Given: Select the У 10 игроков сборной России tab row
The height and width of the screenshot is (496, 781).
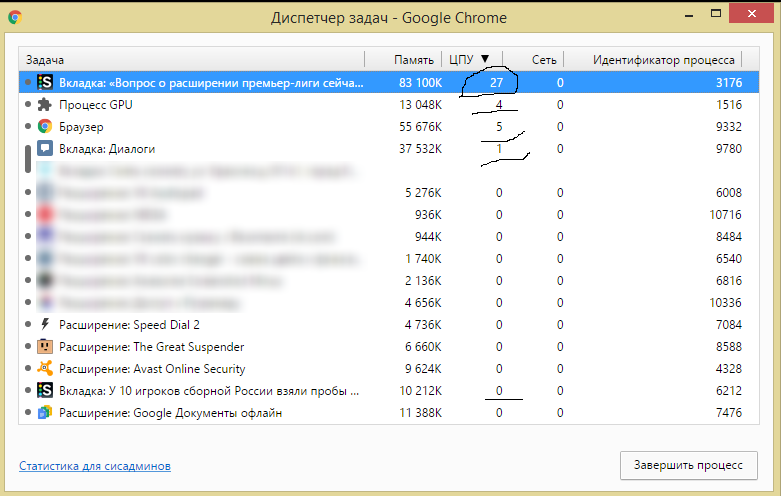Looking at the screenshot, I should pyautogui.click(x=389, y=390).
